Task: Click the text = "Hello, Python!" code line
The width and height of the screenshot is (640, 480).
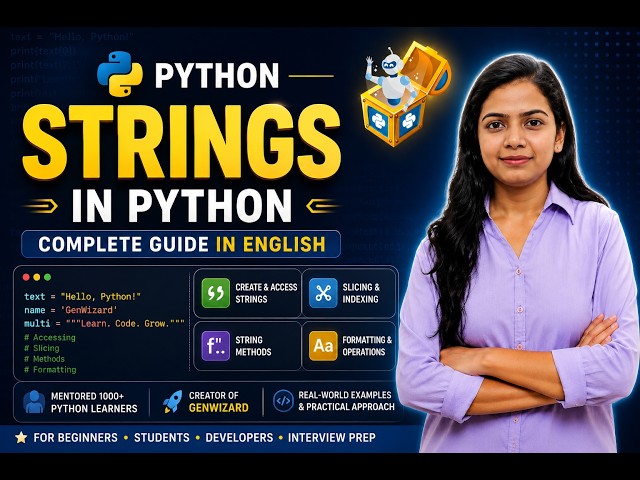Action: pos(82,297)
